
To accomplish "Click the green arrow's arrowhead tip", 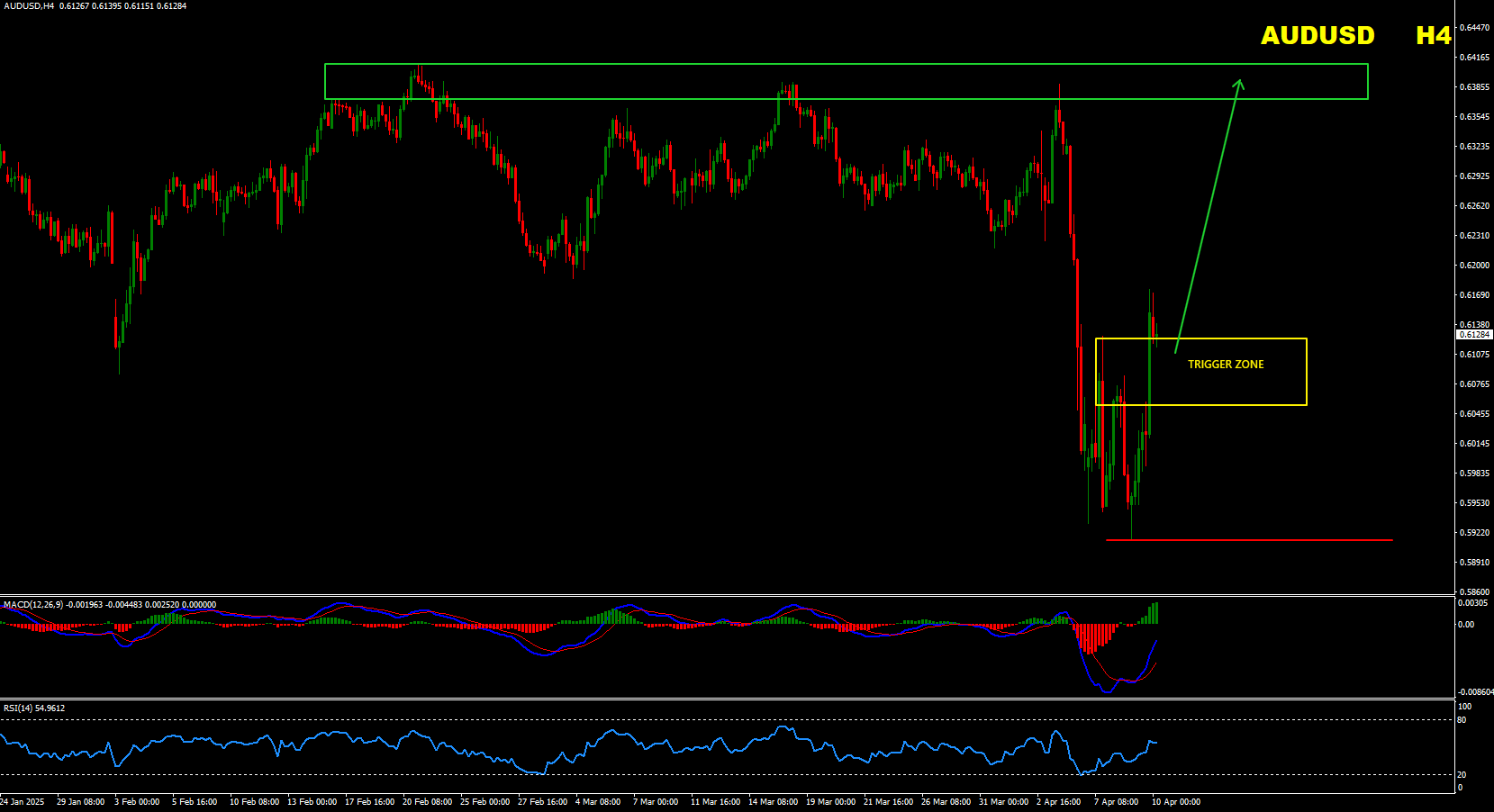I will [x=1240, y=80].
